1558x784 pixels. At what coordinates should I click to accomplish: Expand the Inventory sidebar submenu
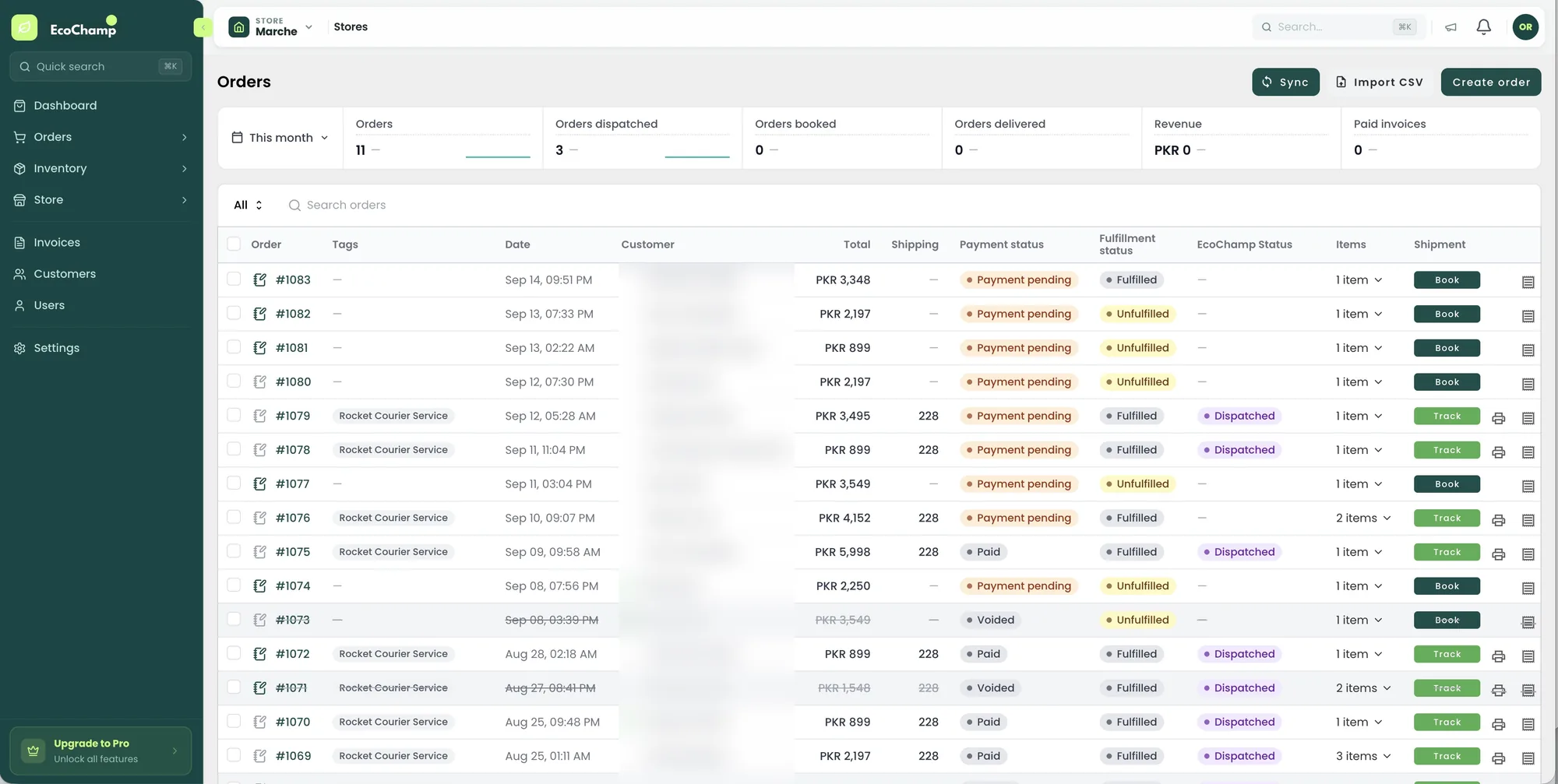tap(184, 168)
